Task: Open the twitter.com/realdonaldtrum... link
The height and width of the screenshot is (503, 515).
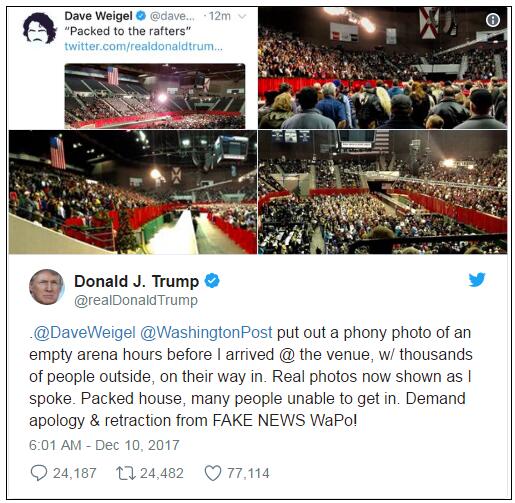Action: coord(143,46)
